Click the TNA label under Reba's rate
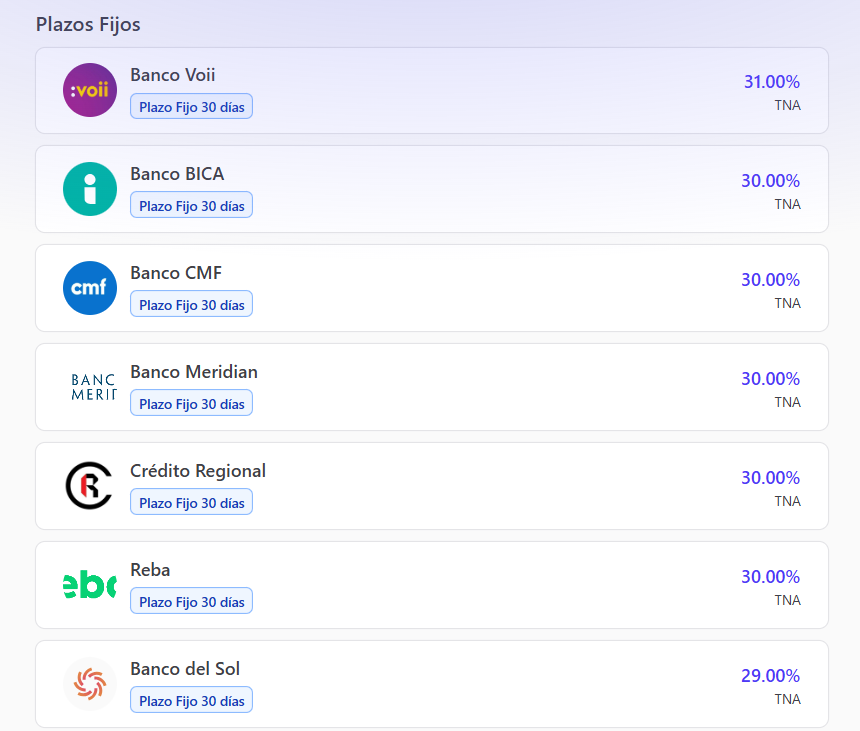Viewport: 860px width, 731px height. click(x=788, y=600)
